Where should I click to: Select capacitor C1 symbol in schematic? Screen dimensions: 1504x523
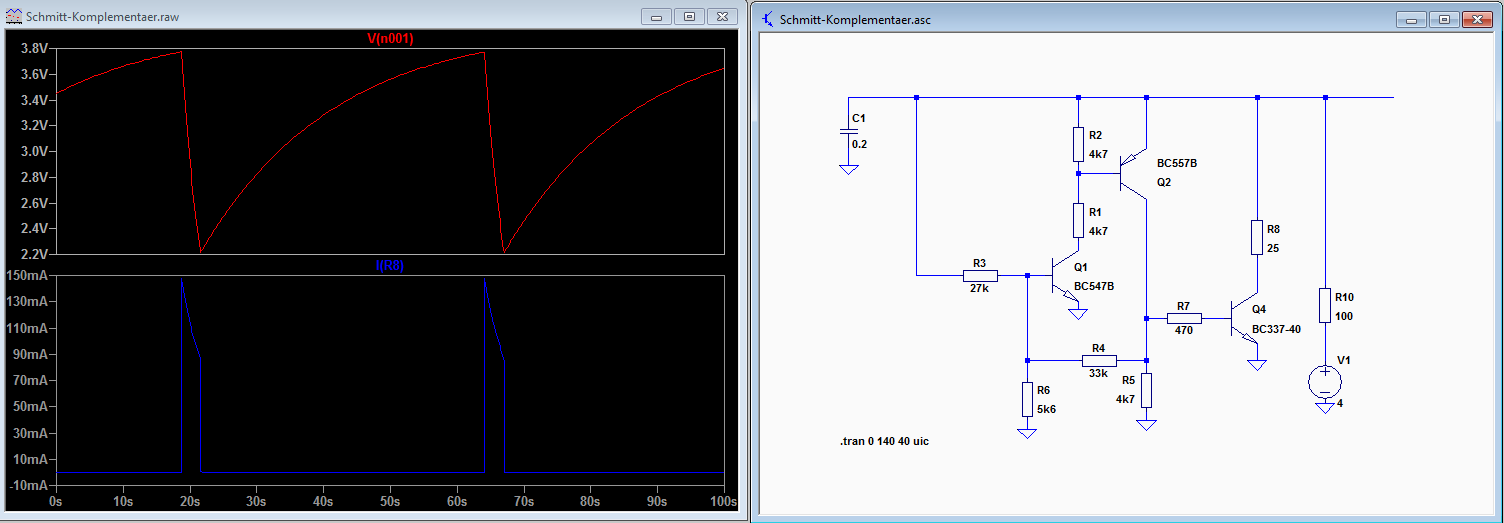(848, 130)
